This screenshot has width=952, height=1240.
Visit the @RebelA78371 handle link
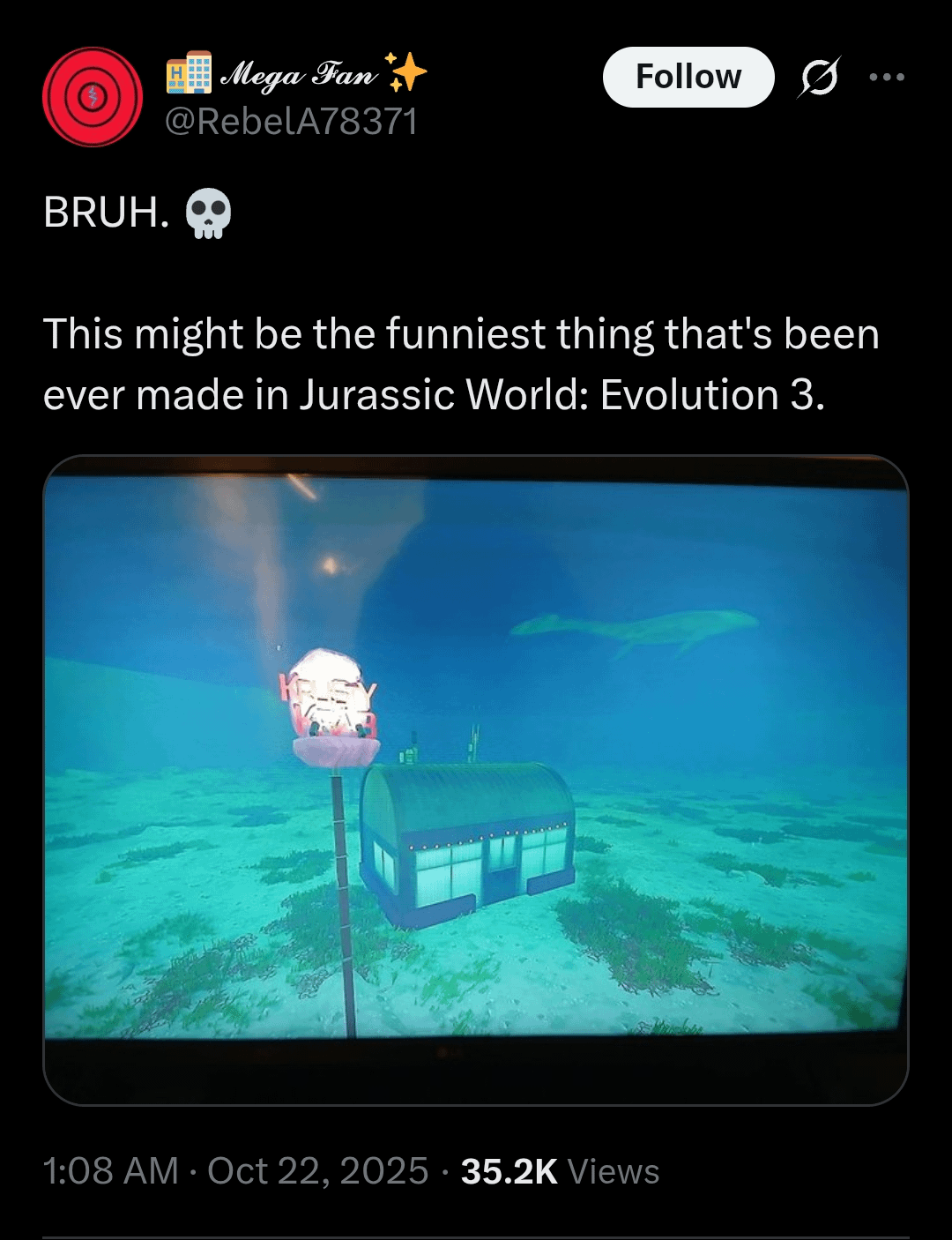[x=292, y=122]
